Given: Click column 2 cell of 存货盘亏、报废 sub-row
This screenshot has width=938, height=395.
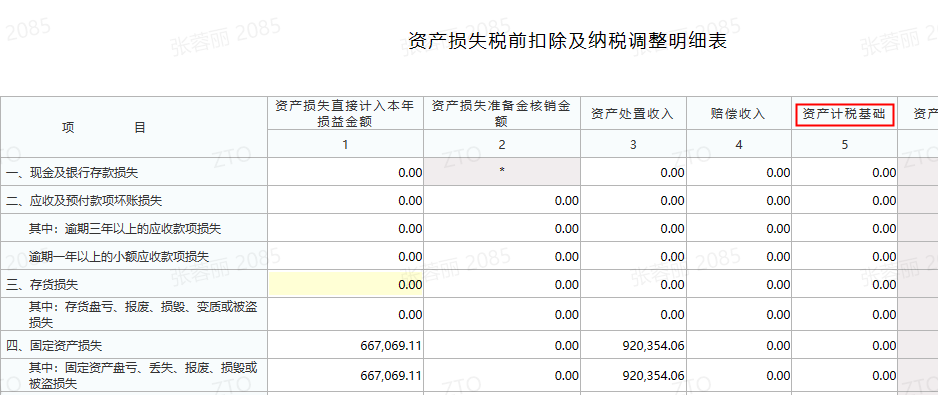Looking at the screenshot, I should (x=501, y=315).
